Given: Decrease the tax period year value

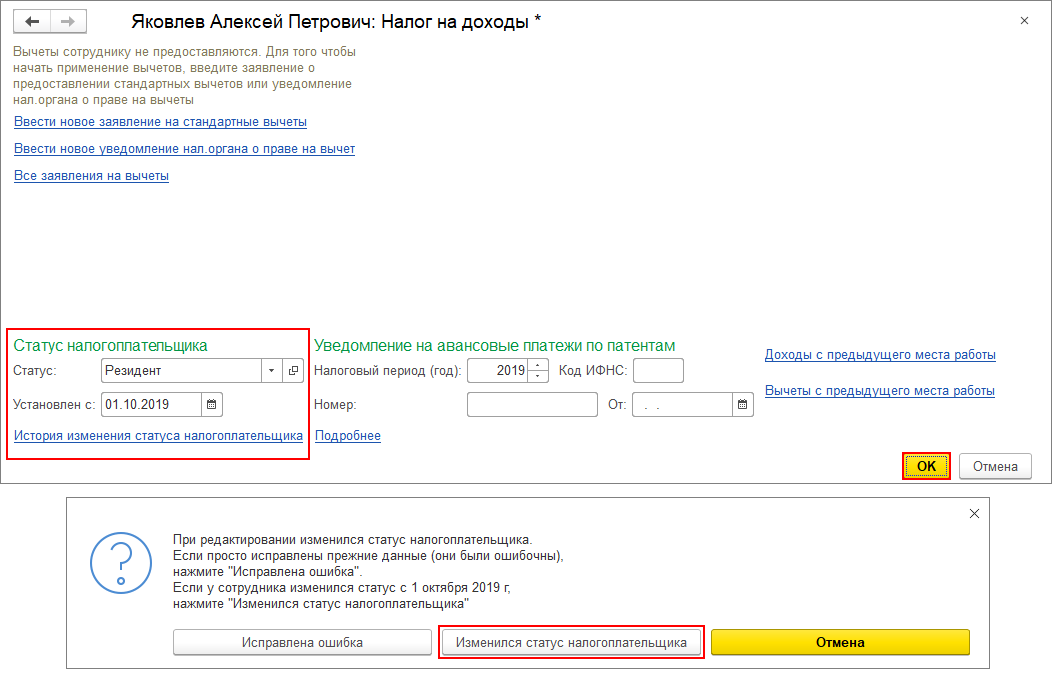Looking at the screenshot, I should [x=539, y=377].
